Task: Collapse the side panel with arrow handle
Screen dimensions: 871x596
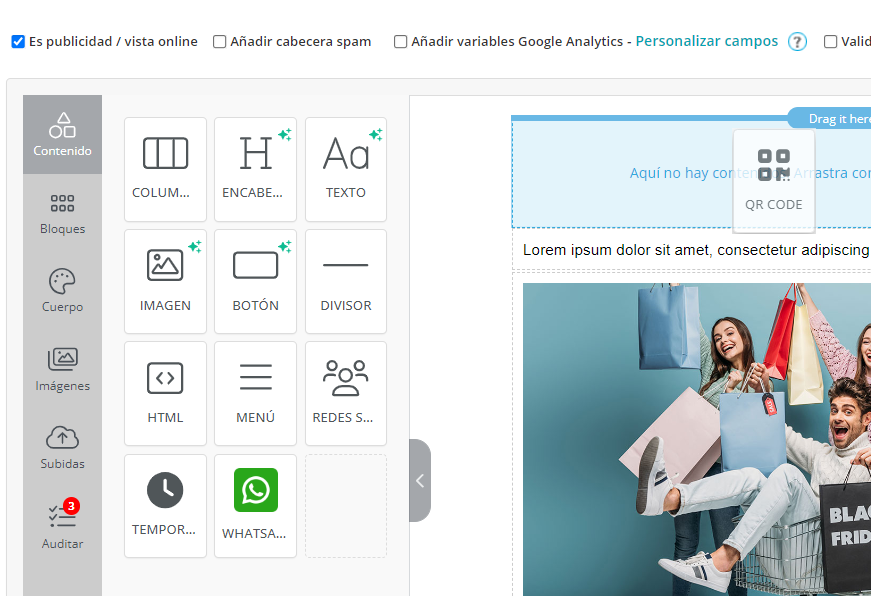Action: (420, 481)
